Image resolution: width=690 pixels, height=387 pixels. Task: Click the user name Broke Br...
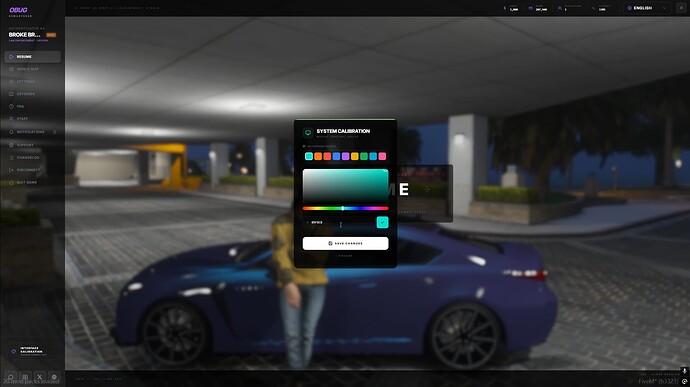click(x=25, y=35)
